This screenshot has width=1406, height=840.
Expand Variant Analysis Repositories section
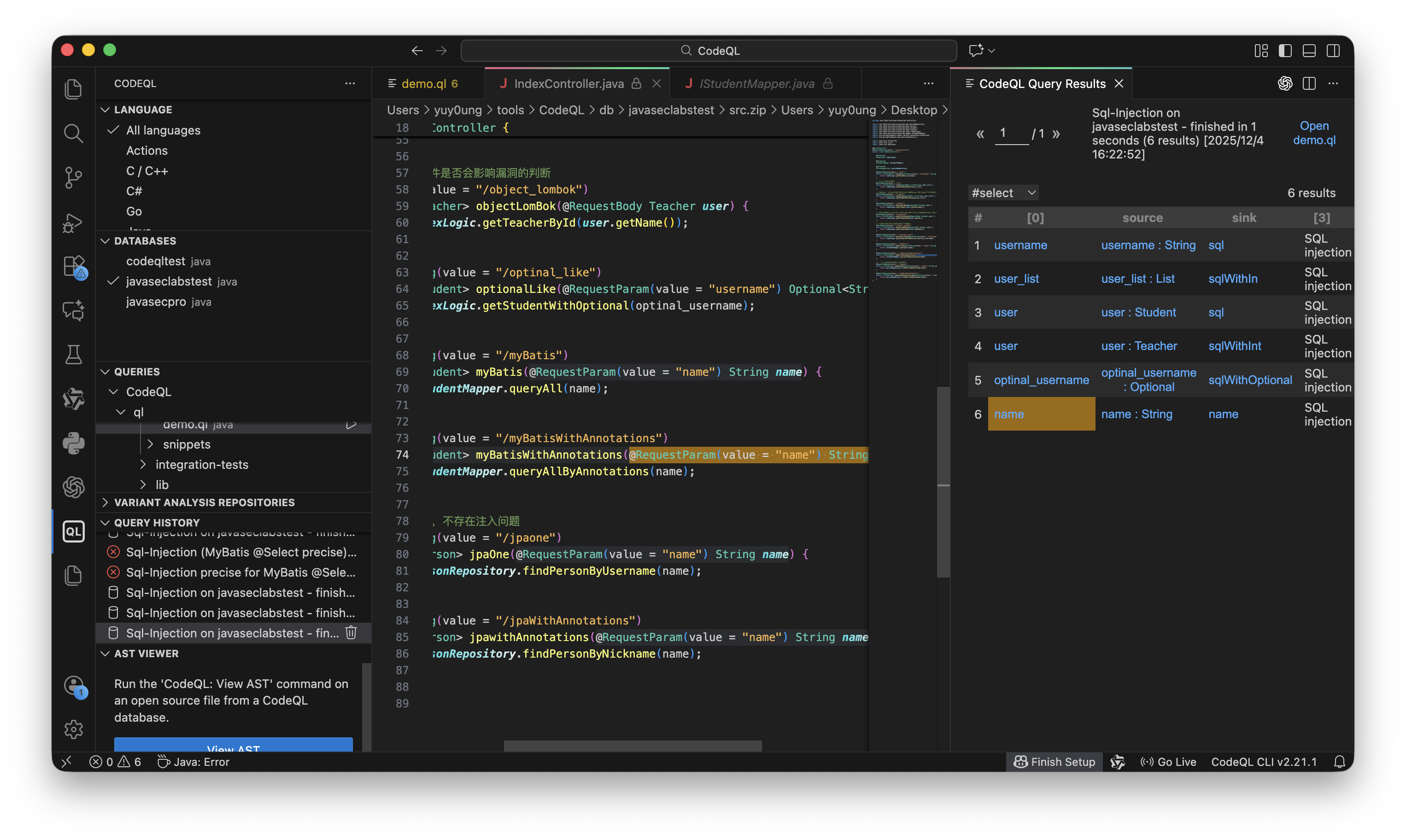(x=204, y=502)
